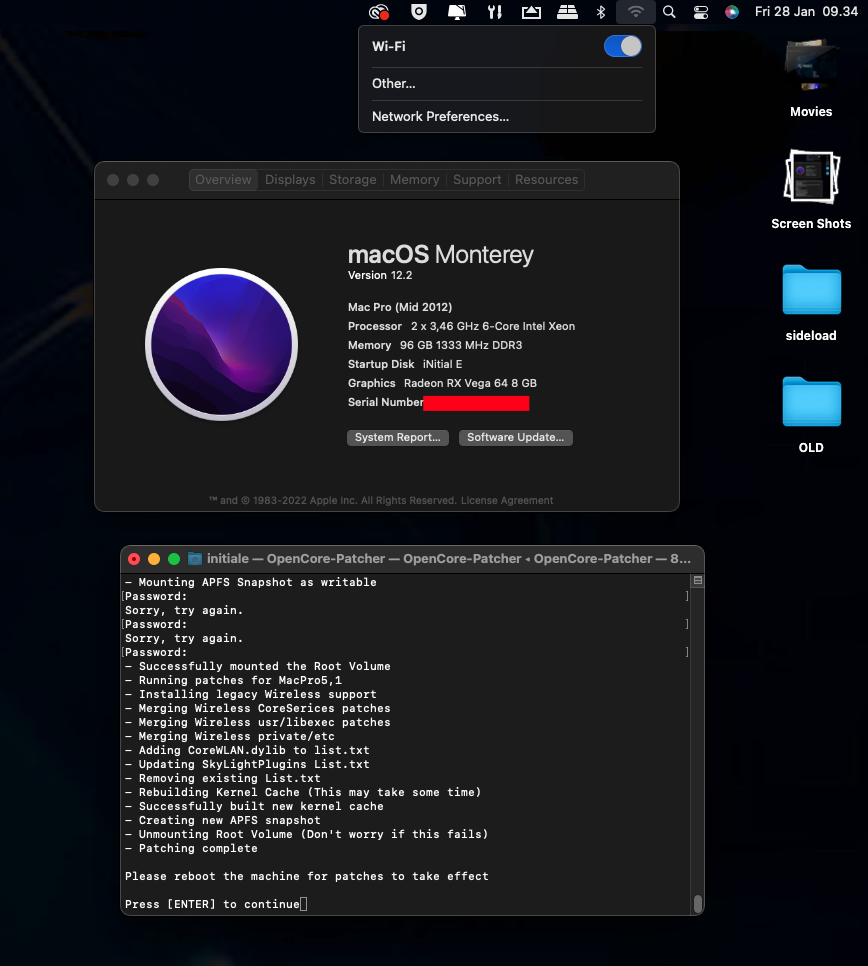Click 'Adding CoreWLAN.dylib to list.txt' line
Image resolution: width=868 pixels, height=966 pixels.
247,750
